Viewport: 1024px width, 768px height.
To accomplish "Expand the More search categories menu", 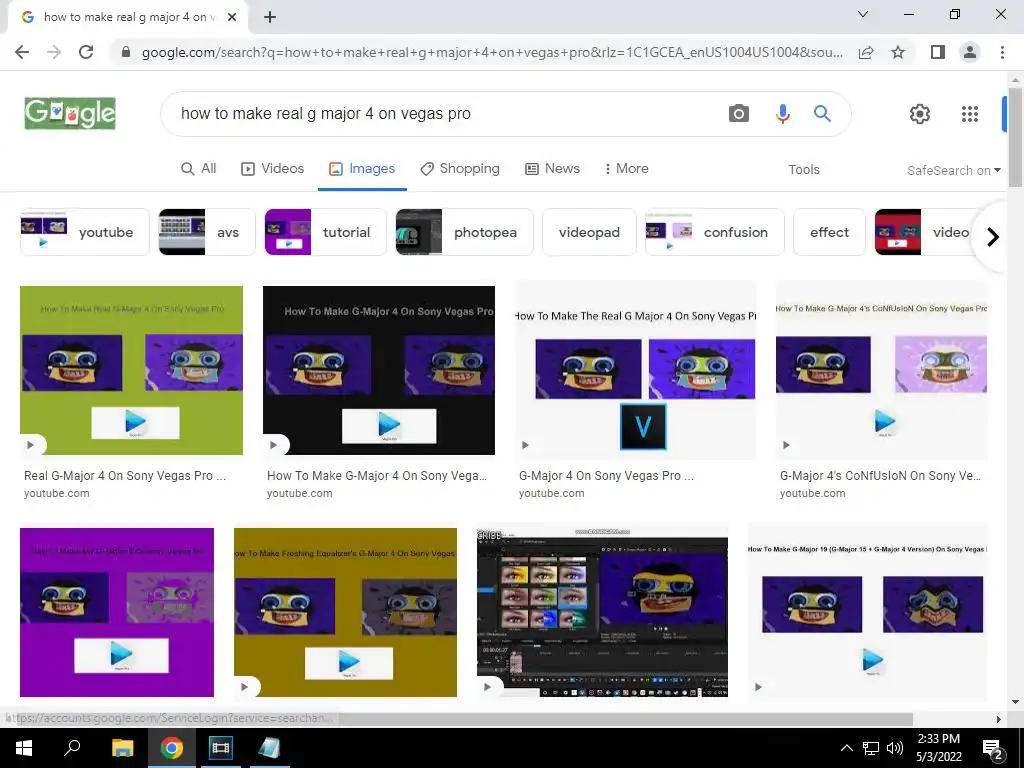I will point(626,168).
